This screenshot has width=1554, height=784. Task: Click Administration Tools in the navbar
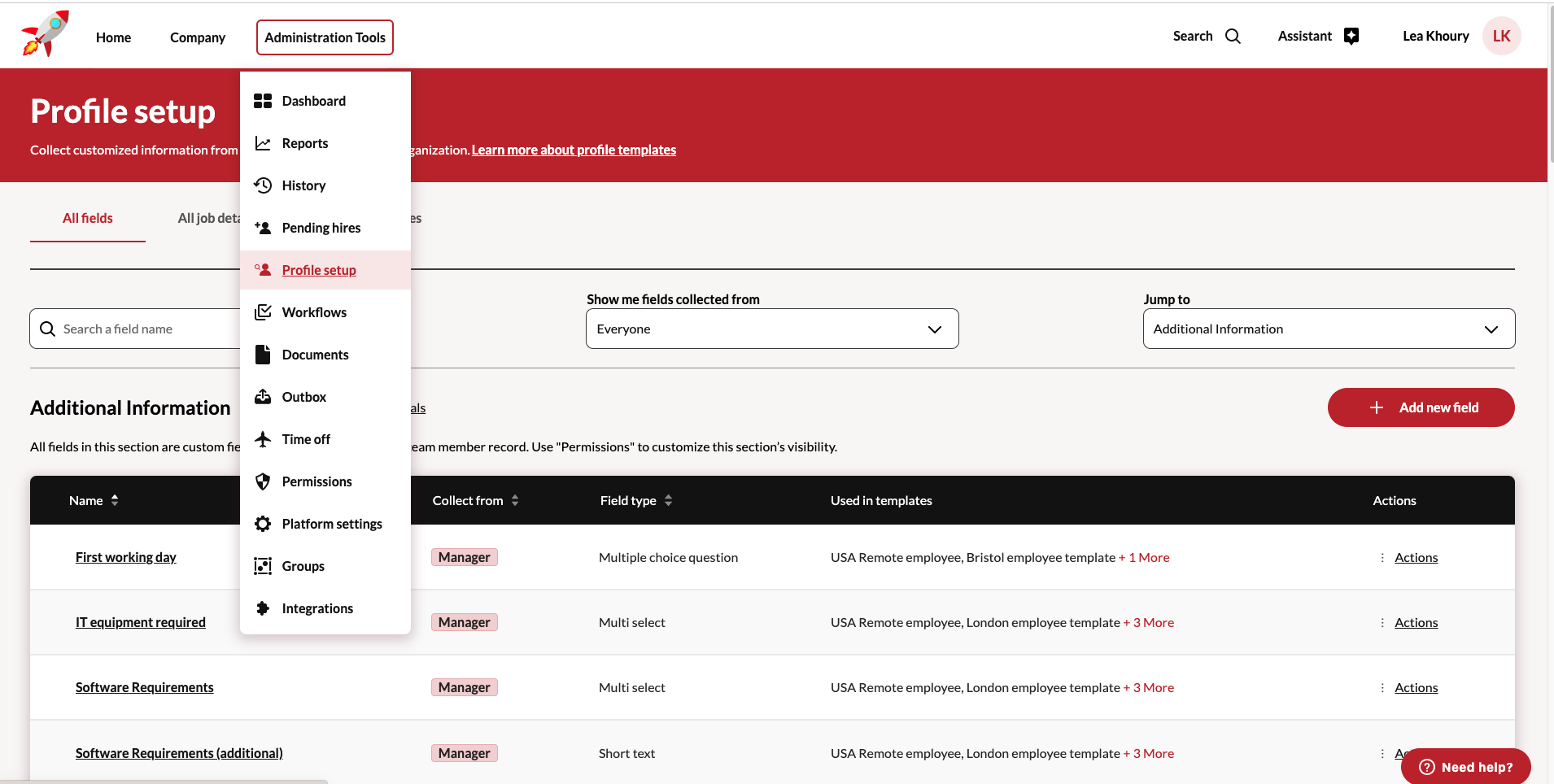point(325,37)
